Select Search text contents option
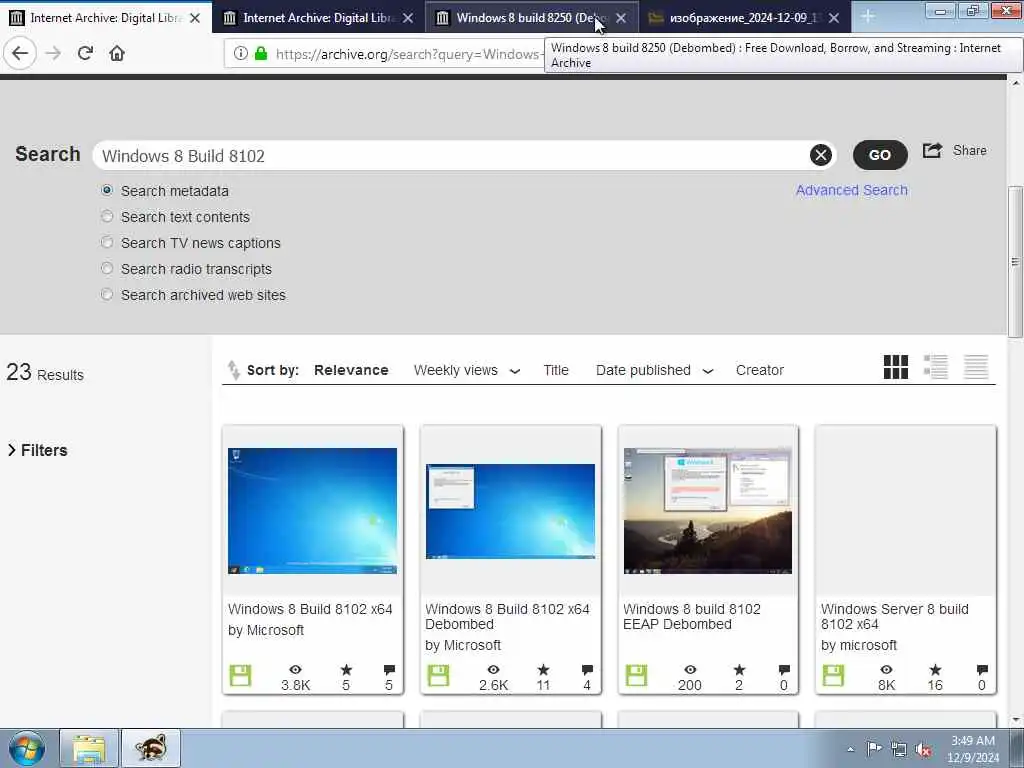1024x768 pixels. point(107,216)
